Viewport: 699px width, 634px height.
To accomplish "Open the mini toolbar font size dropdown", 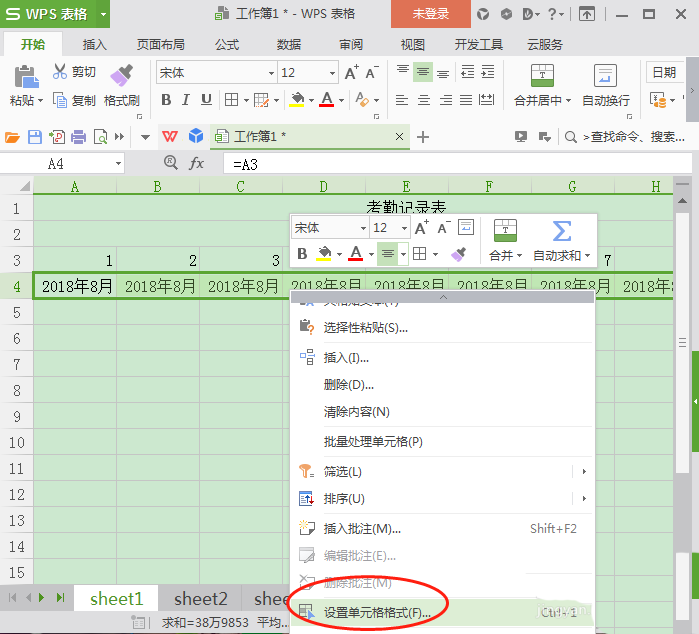I will (404, 229).
